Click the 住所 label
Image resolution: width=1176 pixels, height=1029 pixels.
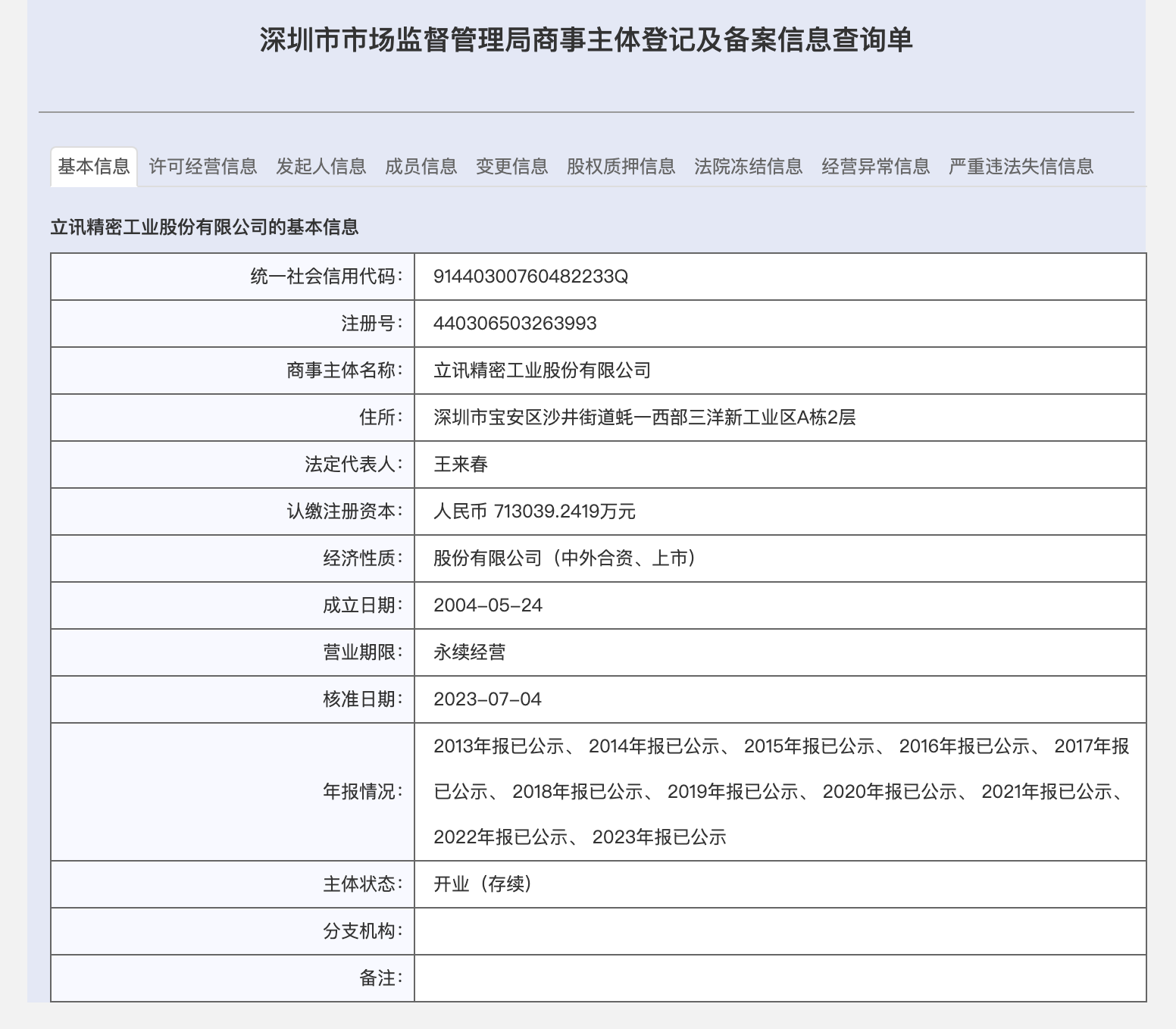coord(380,418)
